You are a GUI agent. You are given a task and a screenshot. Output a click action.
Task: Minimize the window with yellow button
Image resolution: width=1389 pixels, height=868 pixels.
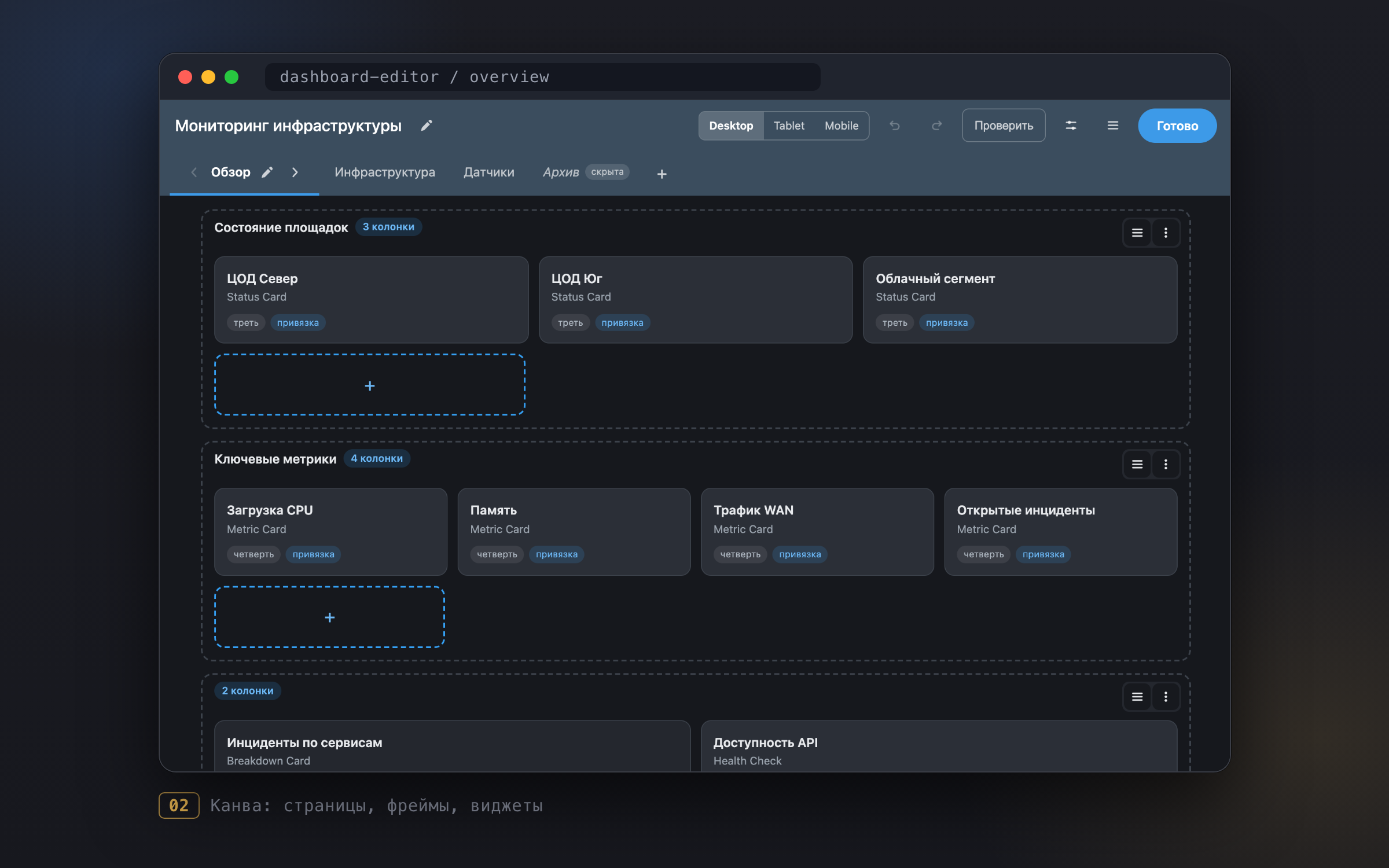pos(208,77)
